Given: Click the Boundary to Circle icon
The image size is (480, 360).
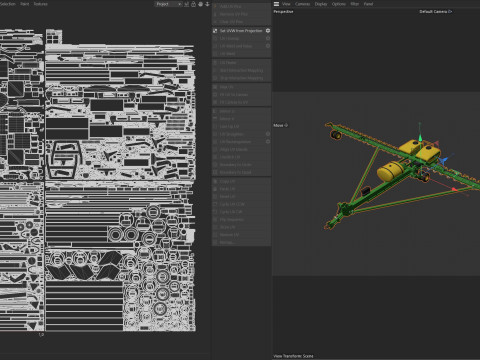Looking at the screenshot, I should click(x=215, y=165).
